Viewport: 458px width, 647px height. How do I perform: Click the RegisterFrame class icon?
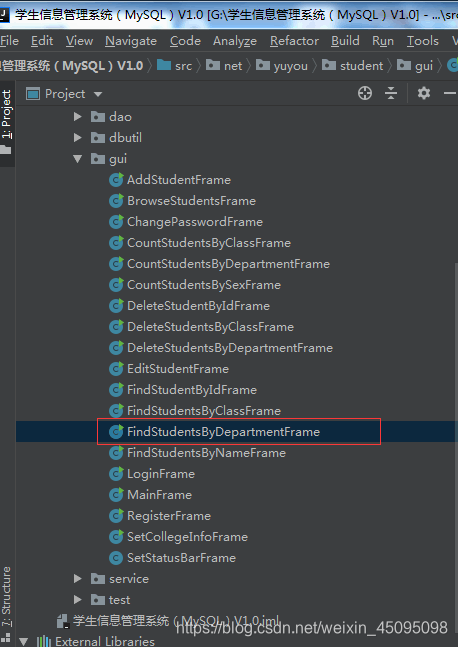tap(116, 516)
